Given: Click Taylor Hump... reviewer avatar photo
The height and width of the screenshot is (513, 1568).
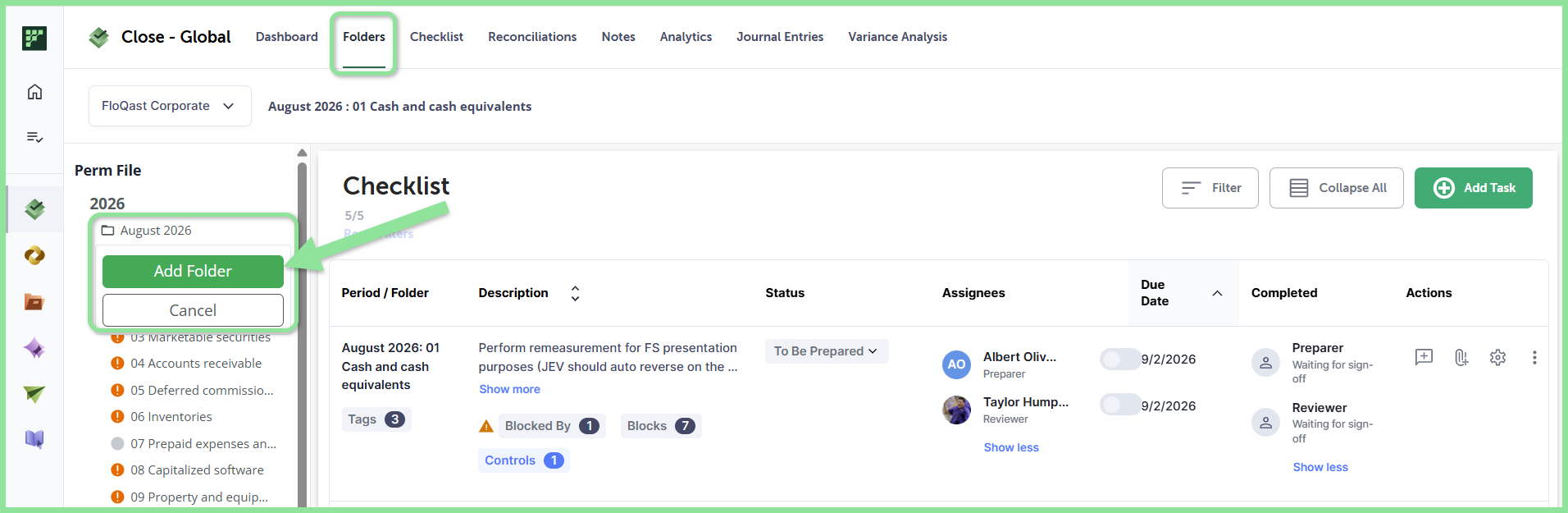Looking at the screenshot, I should click(956, 410).
